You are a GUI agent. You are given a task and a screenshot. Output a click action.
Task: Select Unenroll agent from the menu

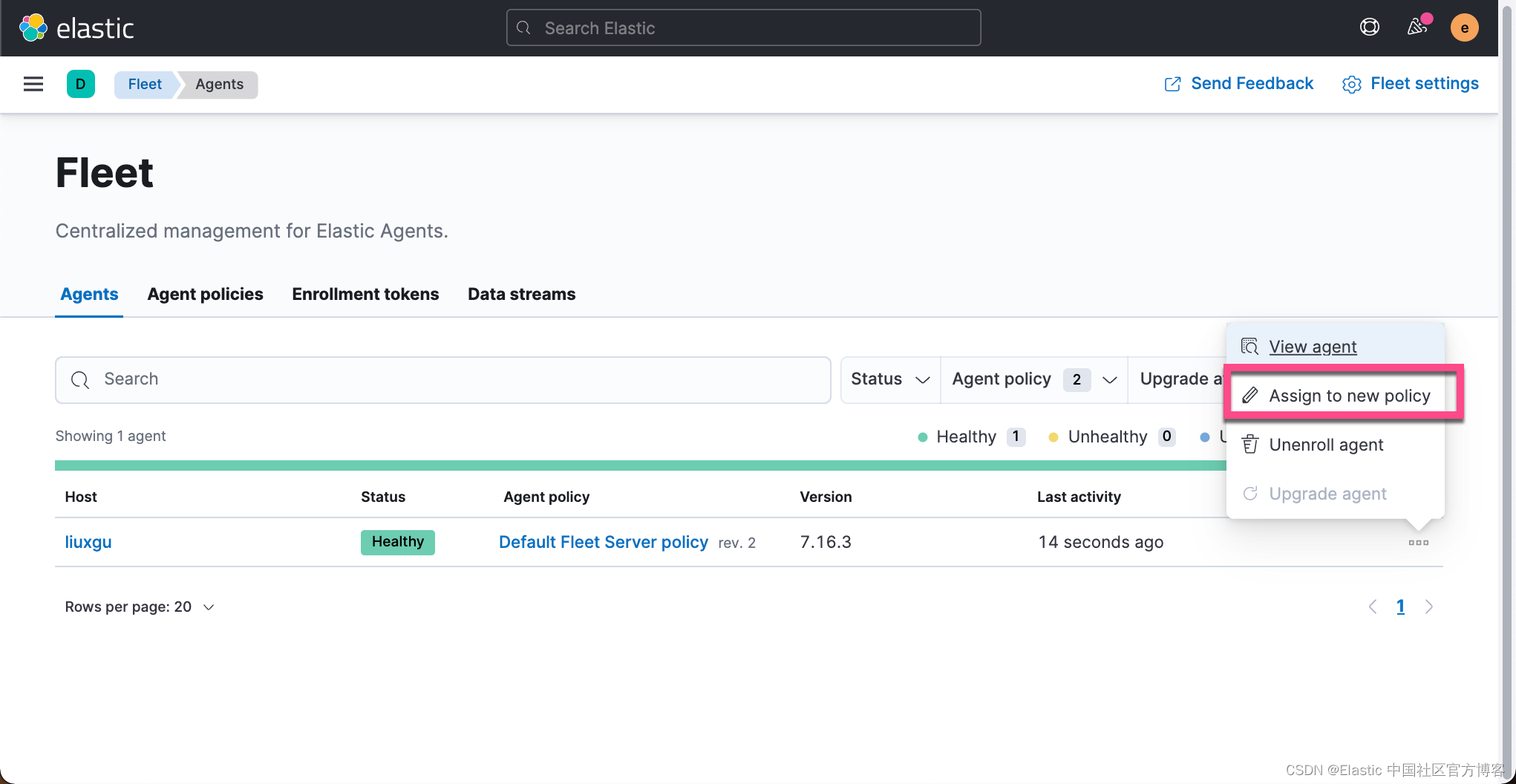point(1326,445)
